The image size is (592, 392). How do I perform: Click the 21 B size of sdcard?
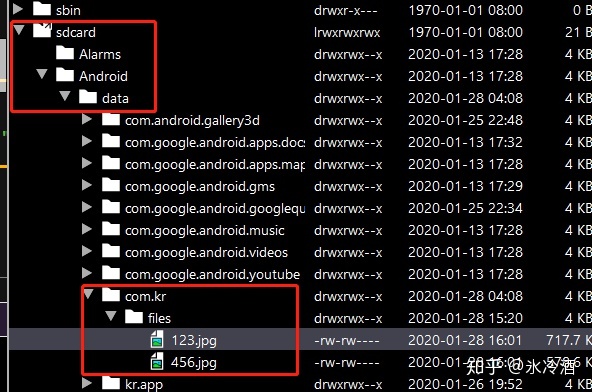coord(578,32)
